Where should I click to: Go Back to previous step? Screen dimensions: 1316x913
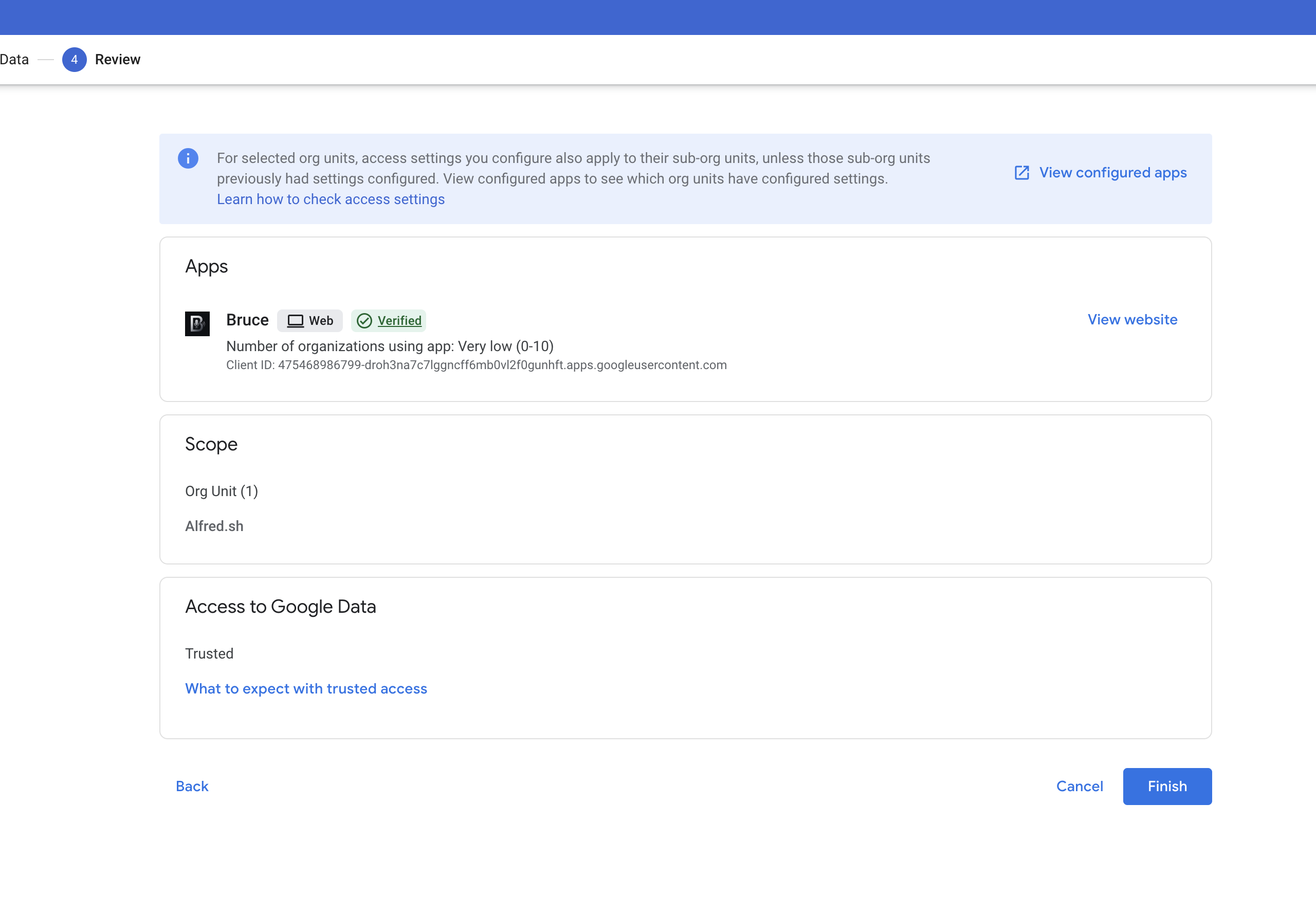point(192,787)
